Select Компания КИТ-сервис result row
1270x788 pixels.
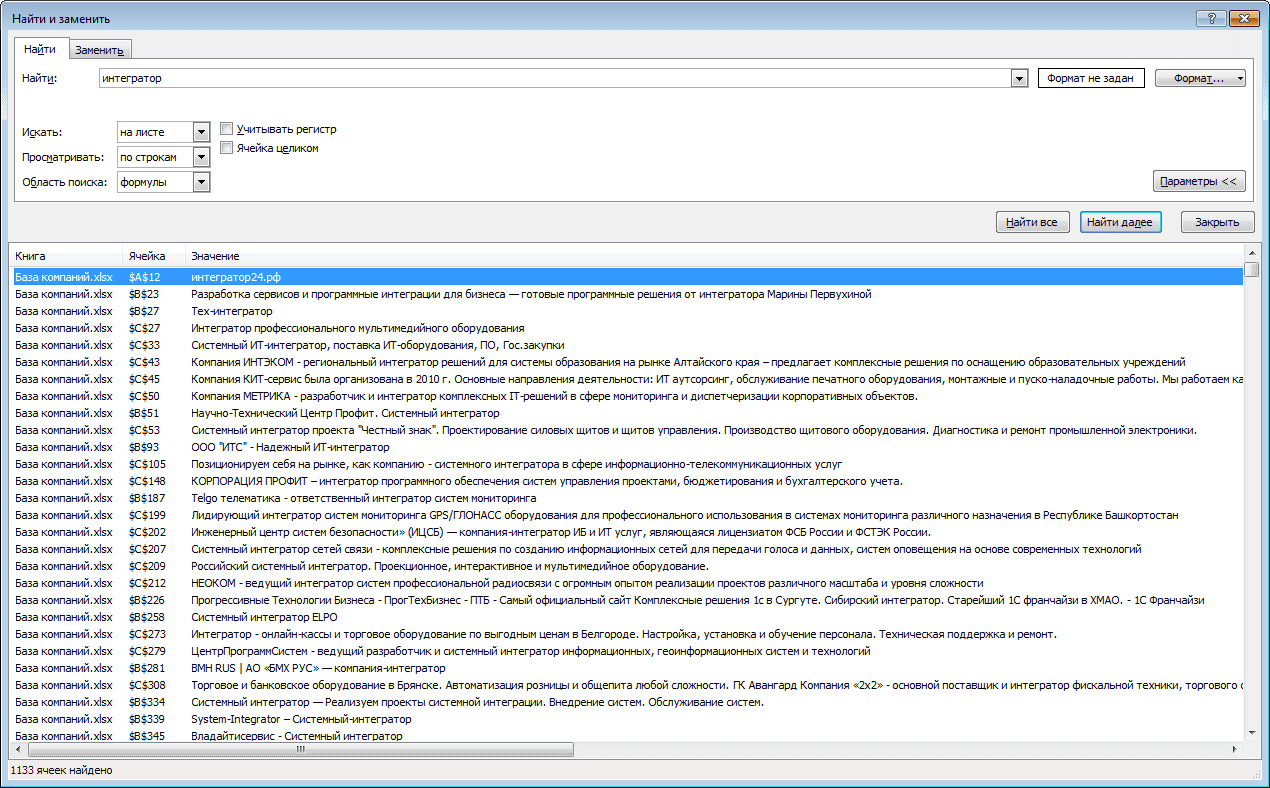(626, 379)
